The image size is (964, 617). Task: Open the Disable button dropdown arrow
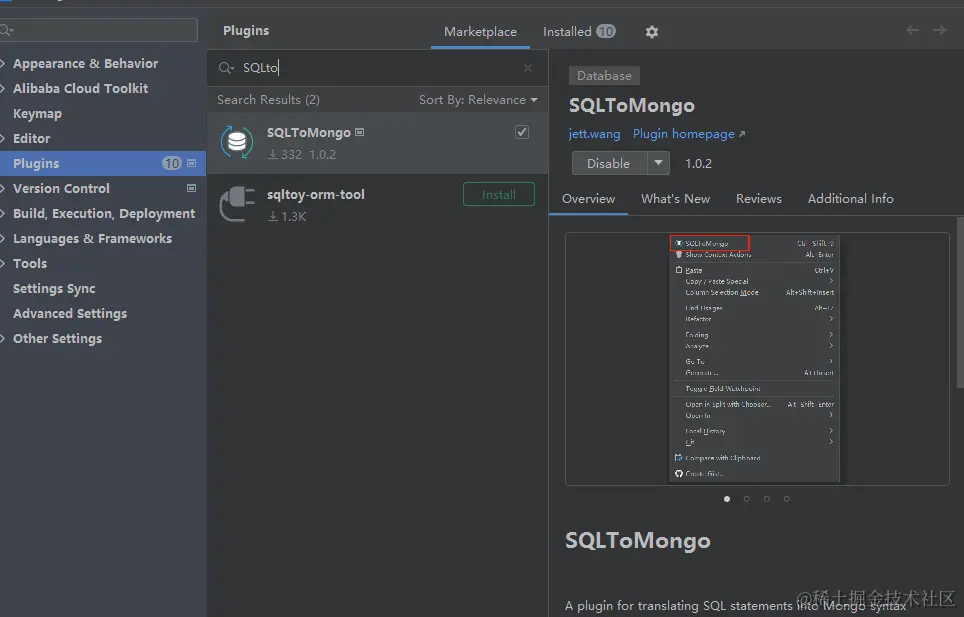pos(658,163)
